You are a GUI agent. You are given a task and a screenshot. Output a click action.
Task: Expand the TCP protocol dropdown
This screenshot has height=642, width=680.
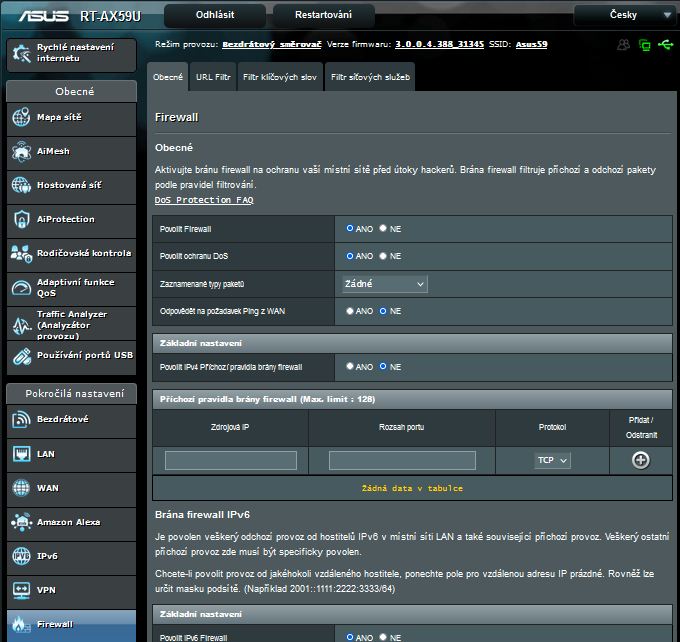pyautogui.click(x=552, y=460)
